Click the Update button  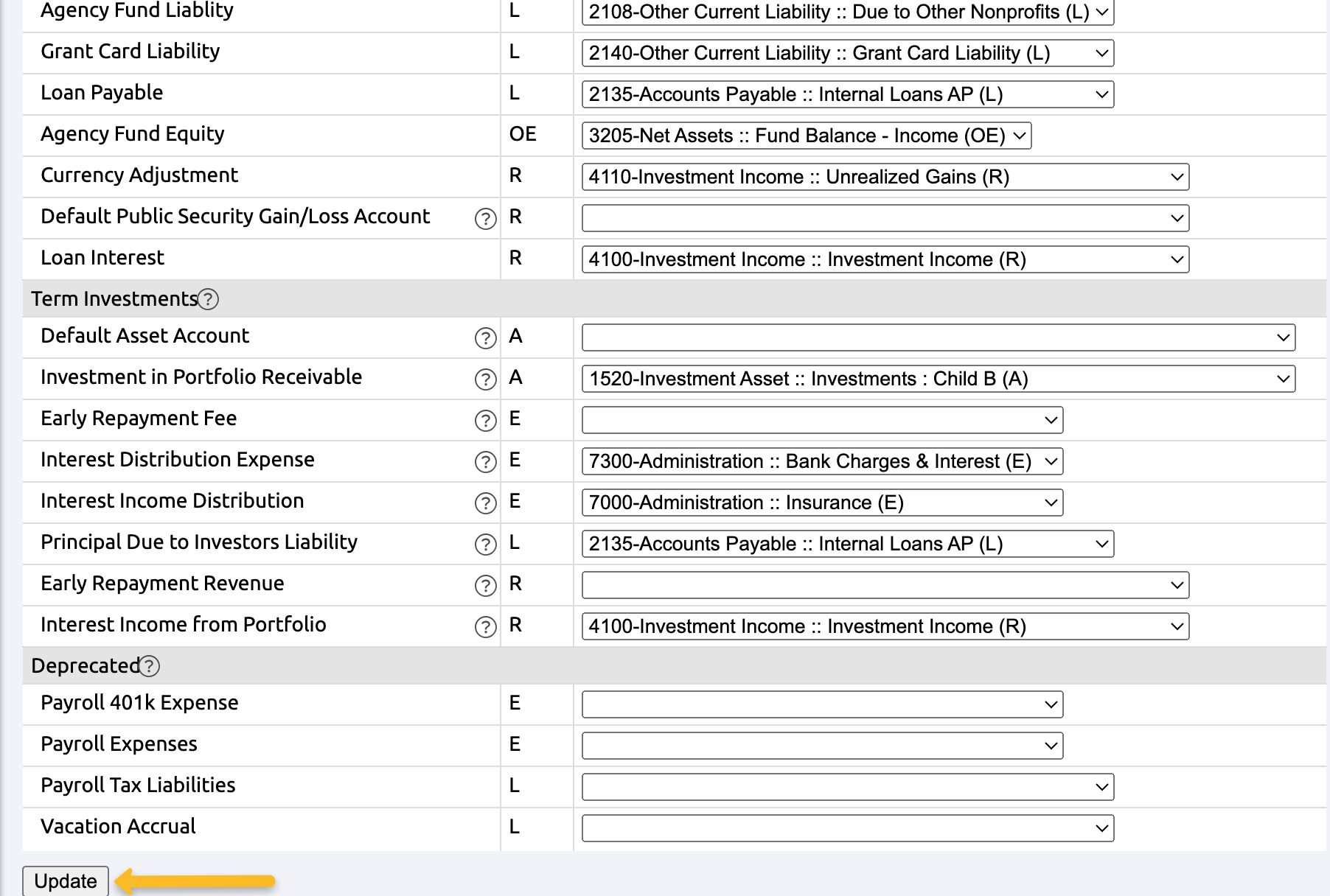(66, 881)
